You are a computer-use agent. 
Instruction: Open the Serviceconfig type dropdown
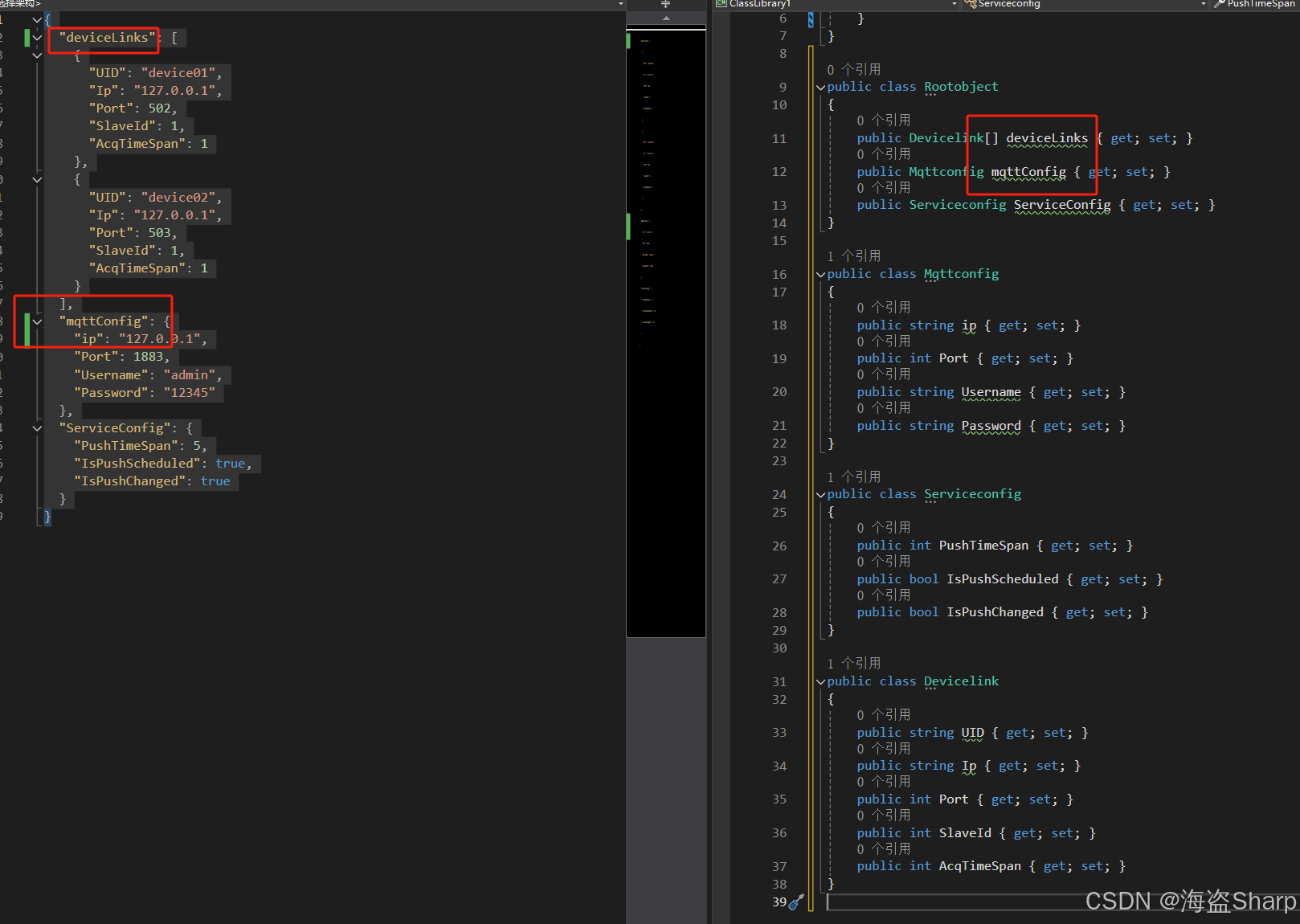(x=1203, y=4)
